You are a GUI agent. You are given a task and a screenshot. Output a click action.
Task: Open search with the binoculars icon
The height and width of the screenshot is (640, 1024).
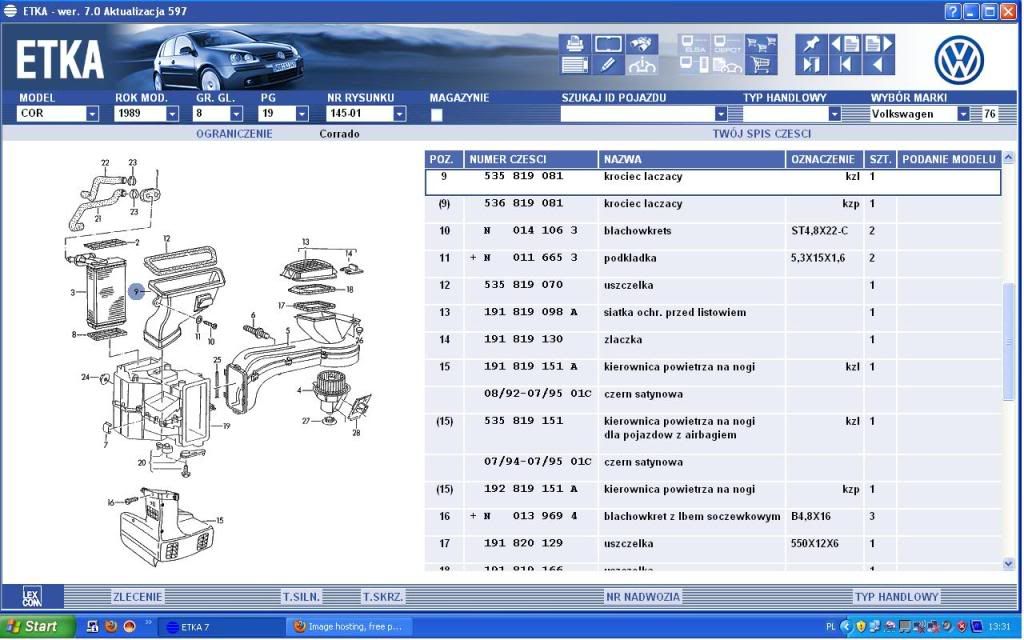(641, 44)
